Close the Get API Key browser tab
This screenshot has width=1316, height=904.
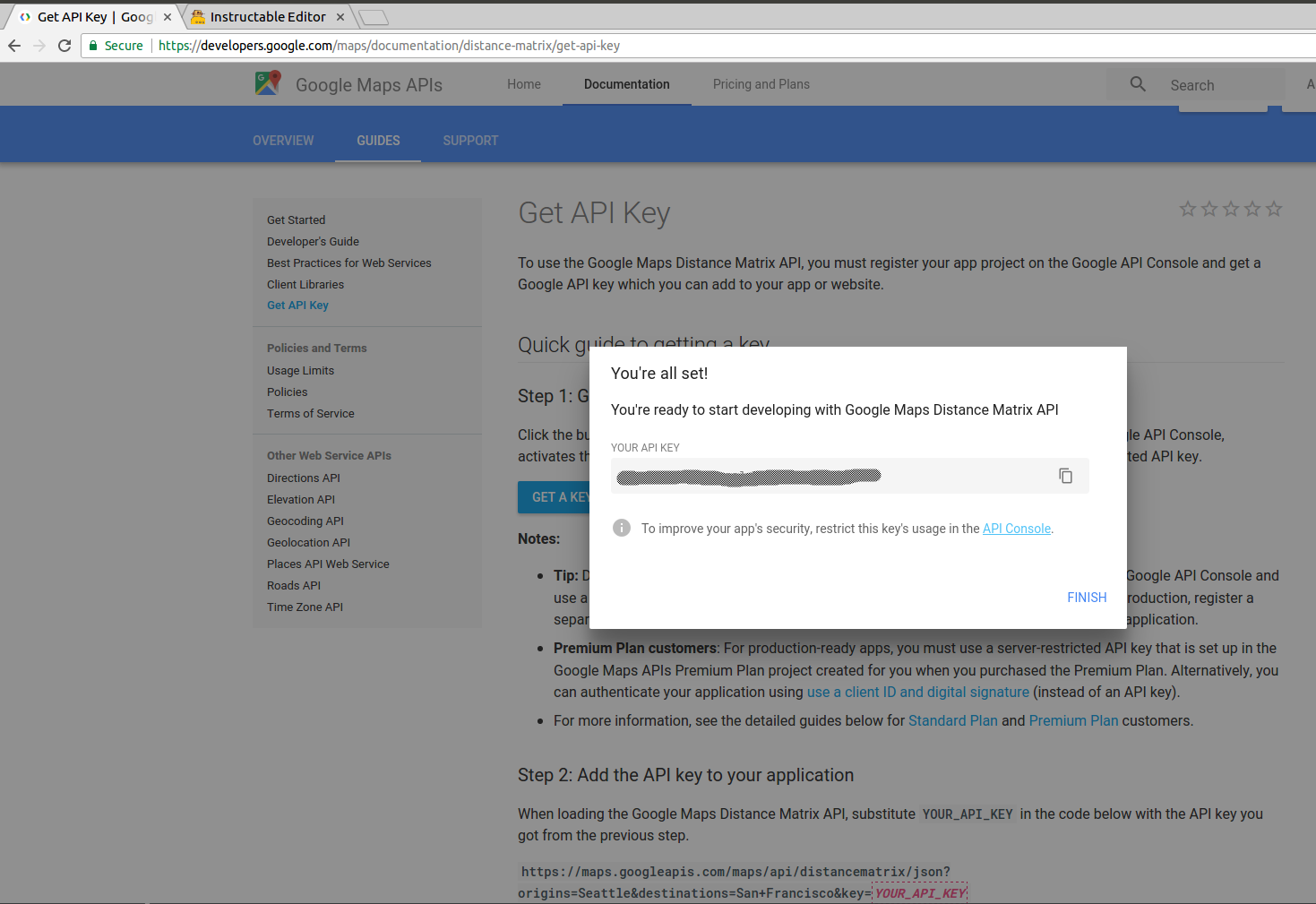(x=167, y=17)
